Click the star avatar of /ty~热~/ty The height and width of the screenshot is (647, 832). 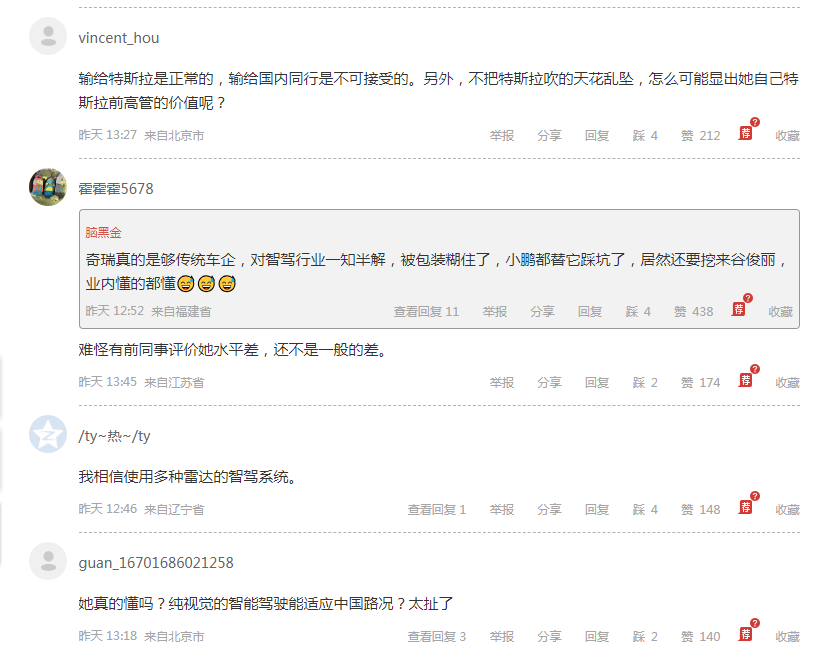pyautogui.click(x=48, y=434)
